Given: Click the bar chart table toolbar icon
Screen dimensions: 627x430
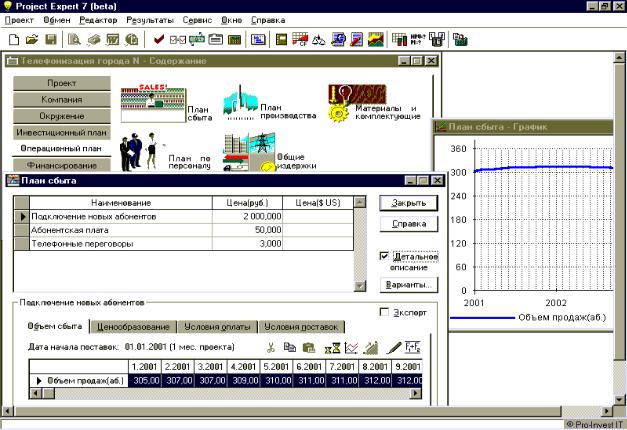Looking at the screenshot, I should pos(399,39).
